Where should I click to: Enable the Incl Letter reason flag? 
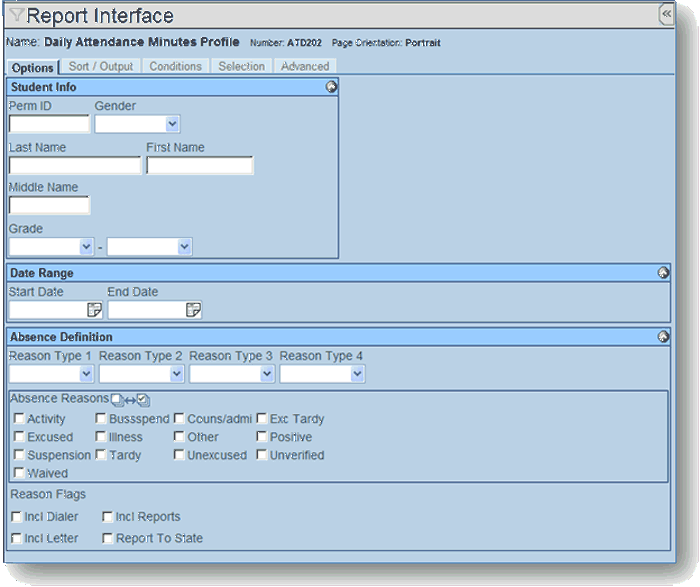16,538
